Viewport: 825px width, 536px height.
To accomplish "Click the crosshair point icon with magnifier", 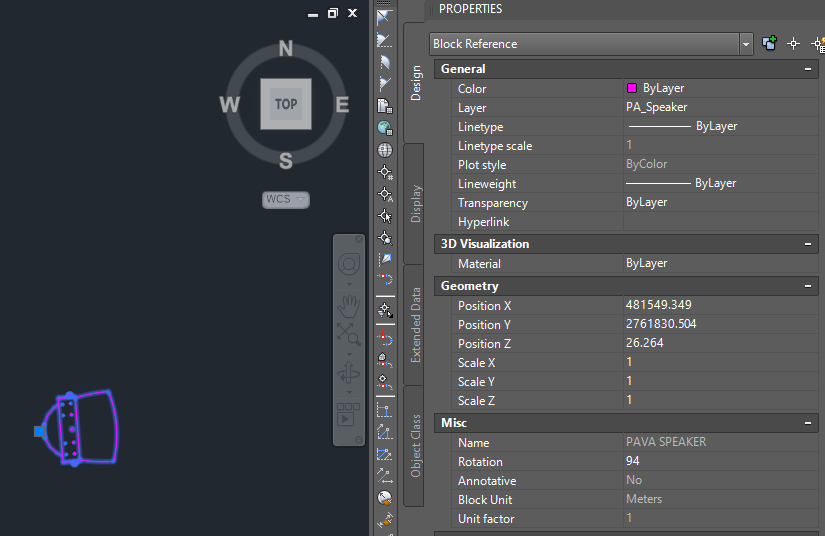I will (385, 238).
